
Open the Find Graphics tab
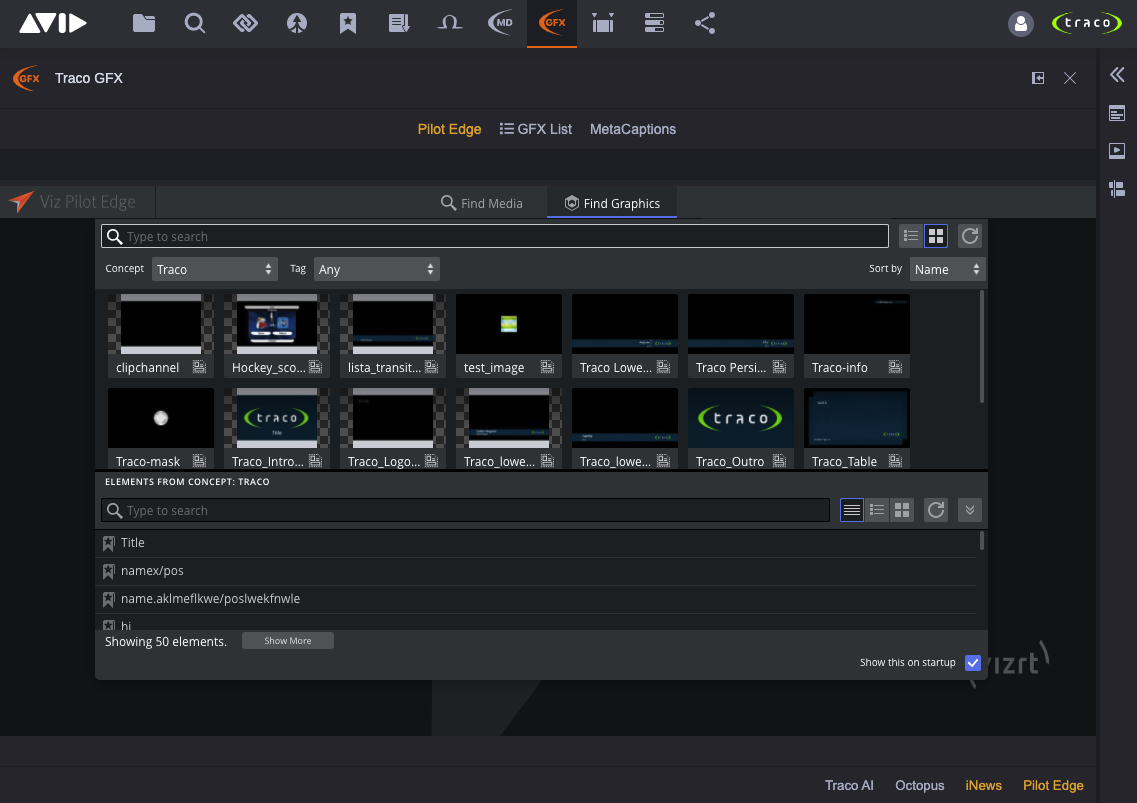point(612,203)
